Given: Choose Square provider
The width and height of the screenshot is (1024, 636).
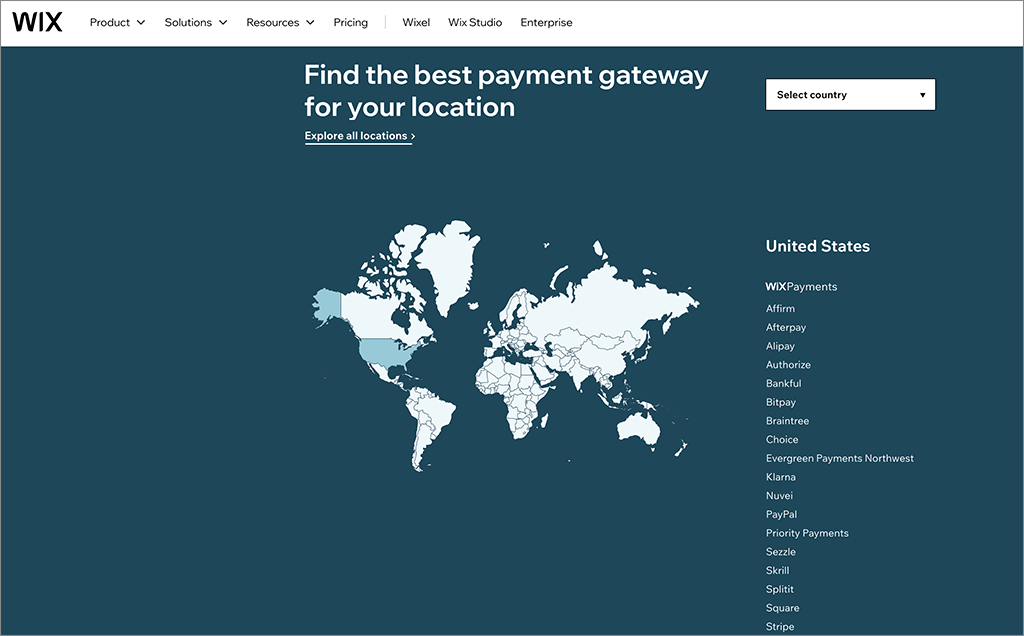Looking at the screenshot, I should click(x=782, y=608).
